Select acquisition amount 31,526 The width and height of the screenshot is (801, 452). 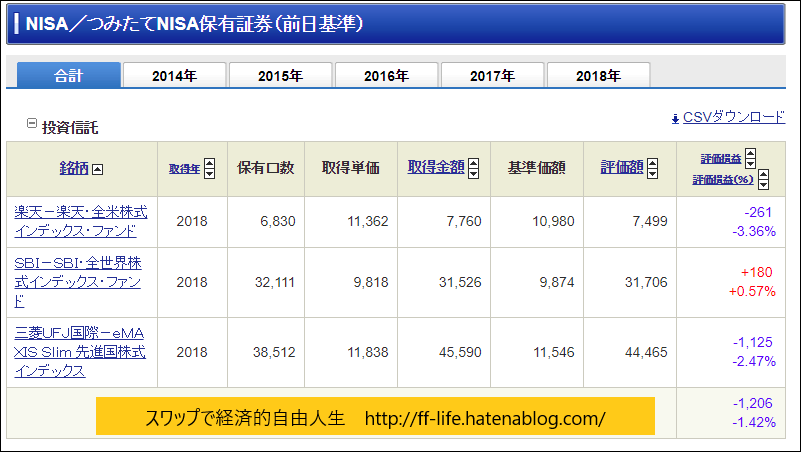click(x=460, y=282)
